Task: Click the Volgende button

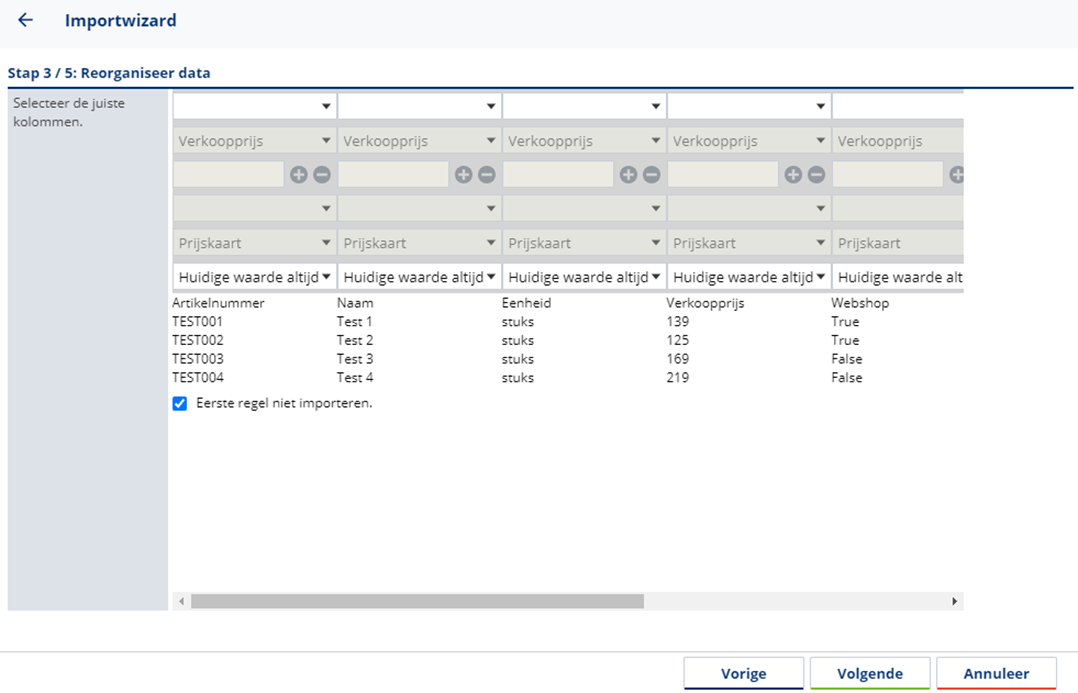Action: [870, 674]
